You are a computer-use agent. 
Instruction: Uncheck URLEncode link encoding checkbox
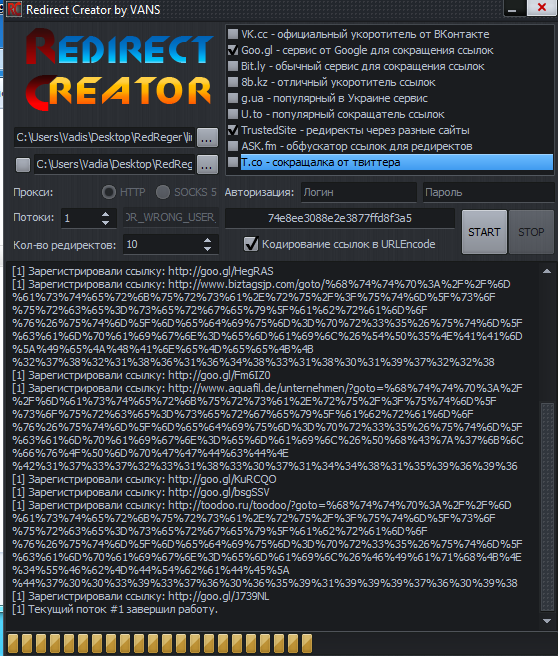(251, 244)
